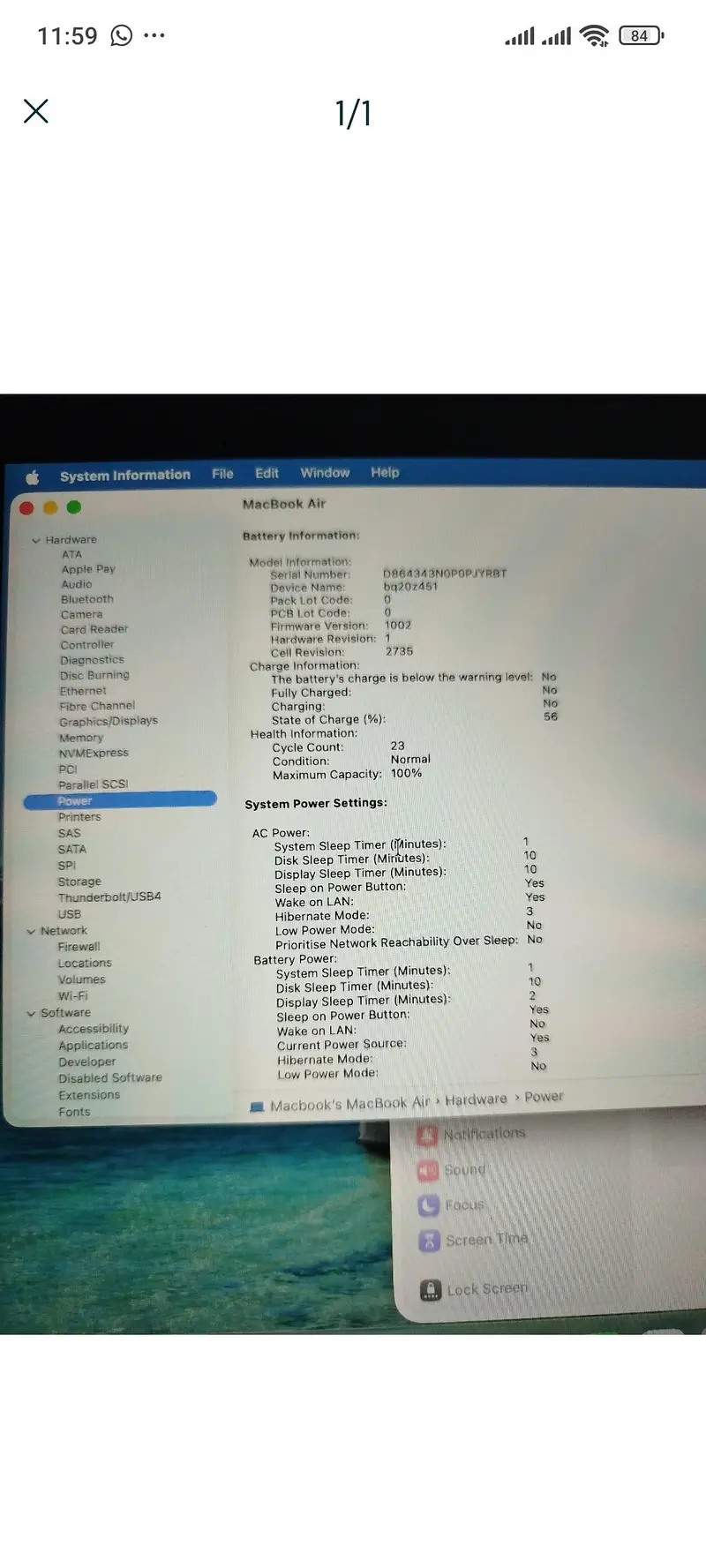Viewport: 706px width, 1568px height.
Task: Select PCI in the sidebar
Action: coord(68,769)
